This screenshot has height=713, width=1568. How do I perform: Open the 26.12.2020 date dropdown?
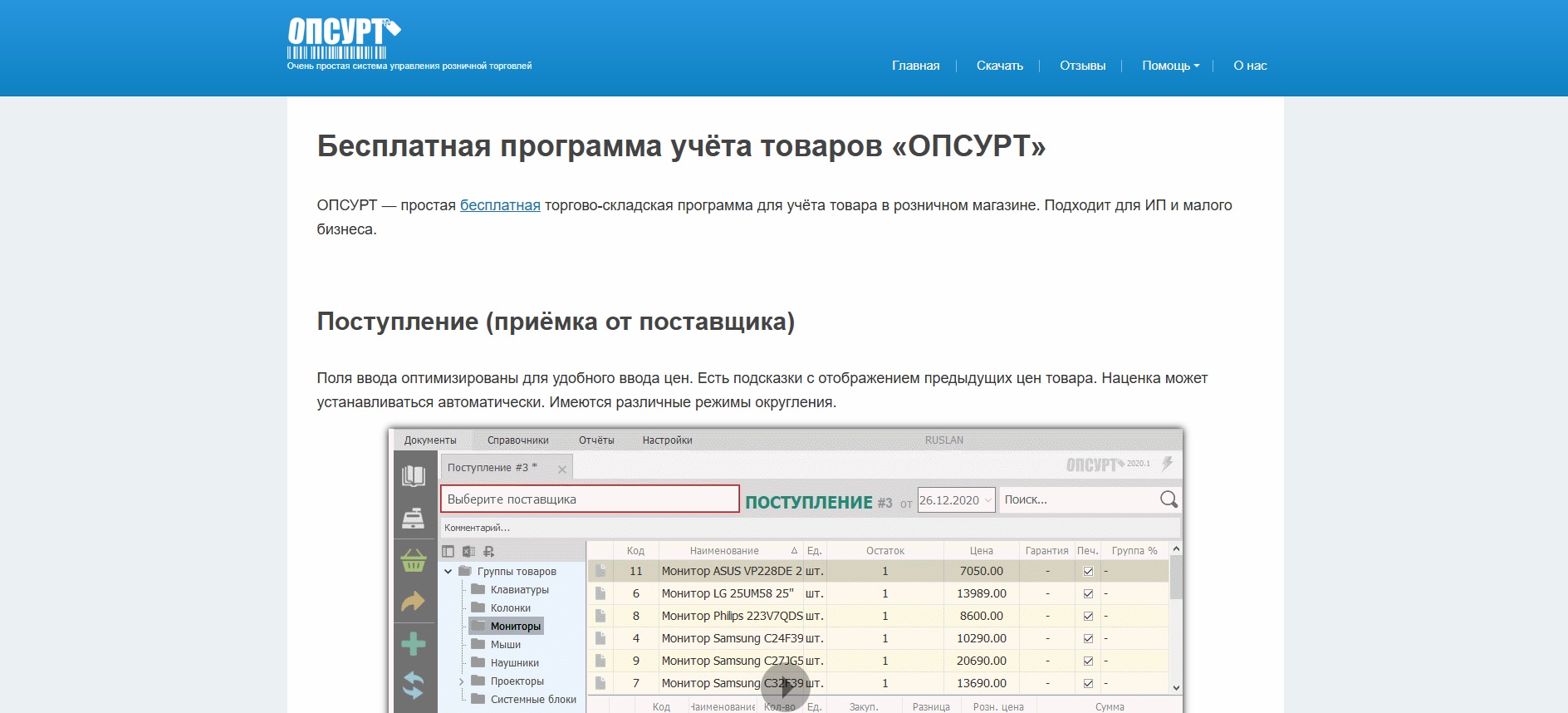[x=987, y=500]
